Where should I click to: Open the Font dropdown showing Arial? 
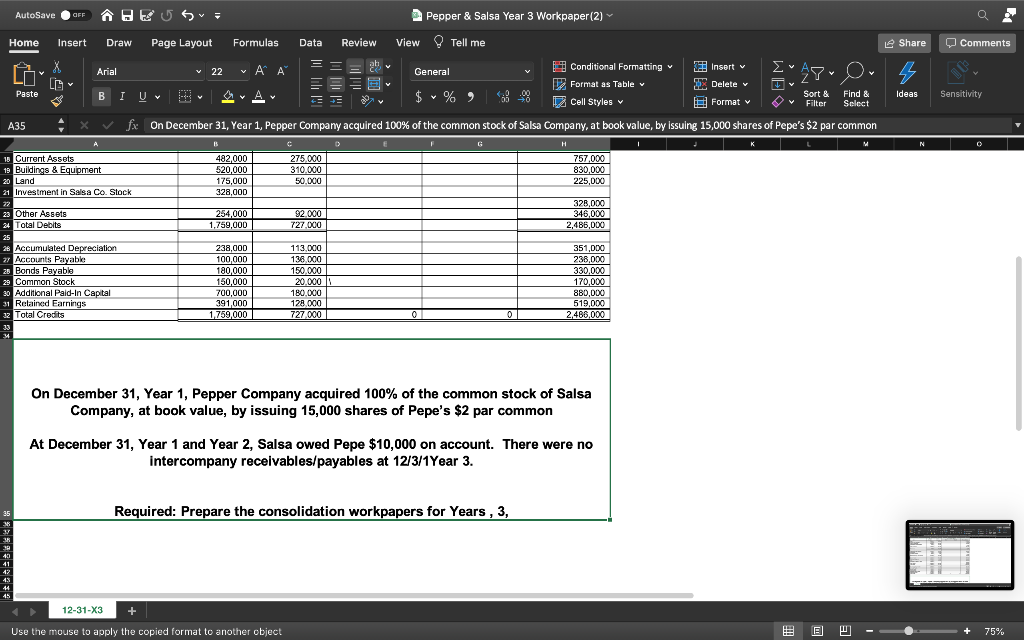click(x=148, y=72)
